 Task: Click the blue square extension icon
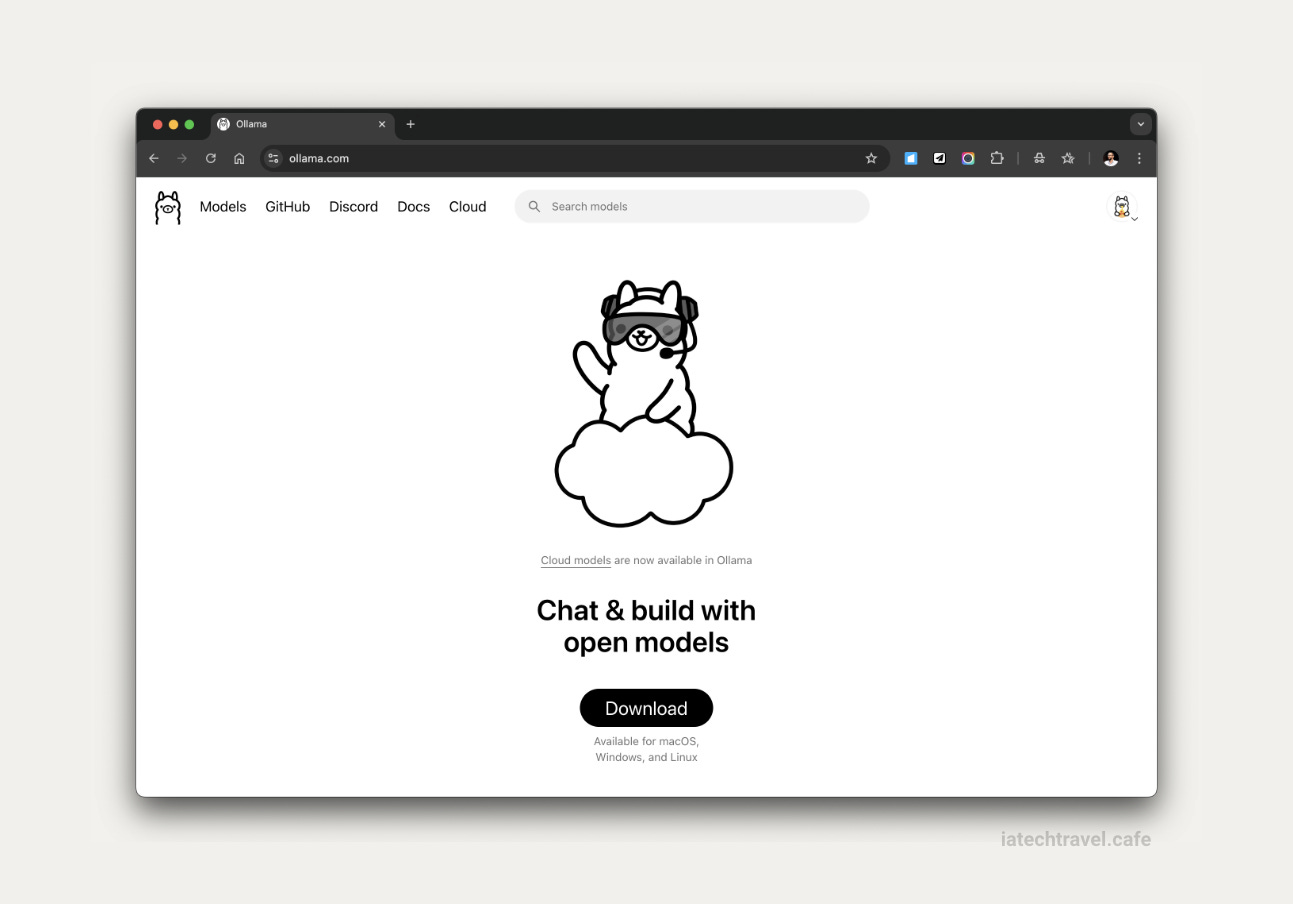(910, 158)
